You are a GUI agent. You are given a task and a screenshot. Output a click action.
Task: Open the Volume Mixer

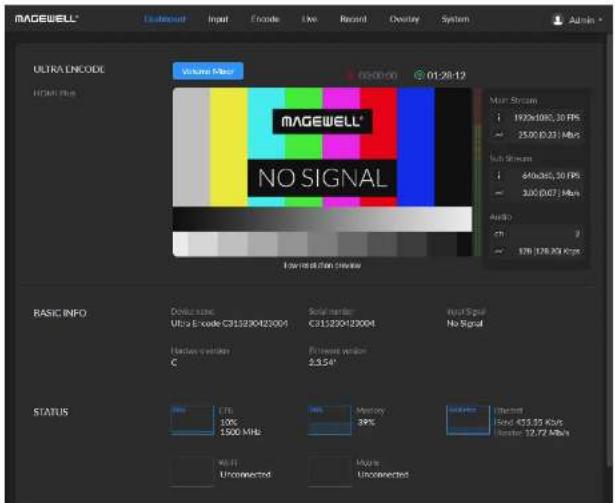[208, 71]
